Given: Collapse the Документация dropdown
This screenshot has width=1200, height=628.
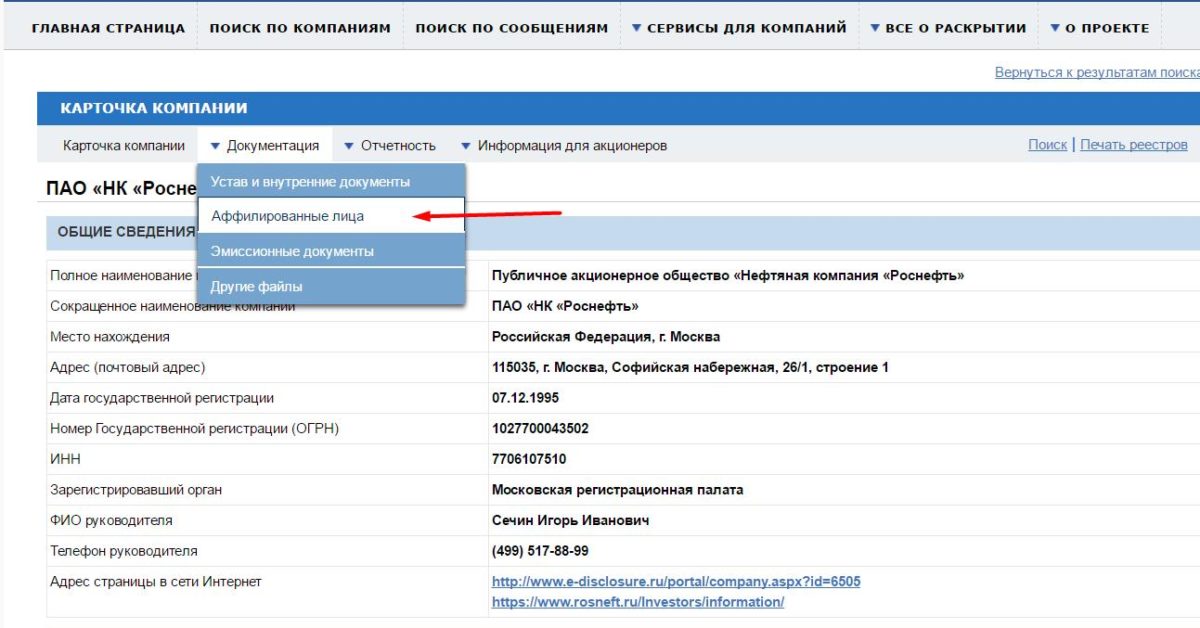Looking at the screenshot, I should click(x=265, y=146).
